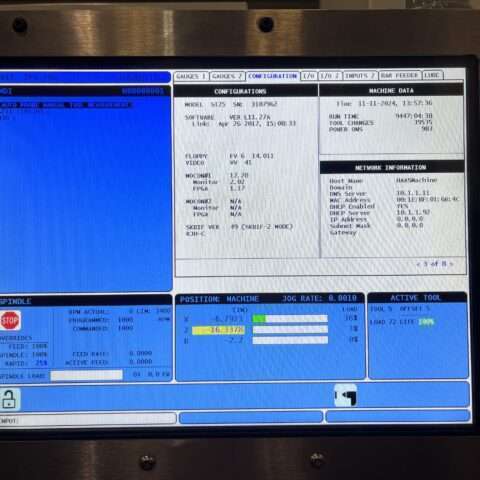Select the CONFIGURATION tab
The height and width of the screenshot is (480, 480).
click(272, 76)
